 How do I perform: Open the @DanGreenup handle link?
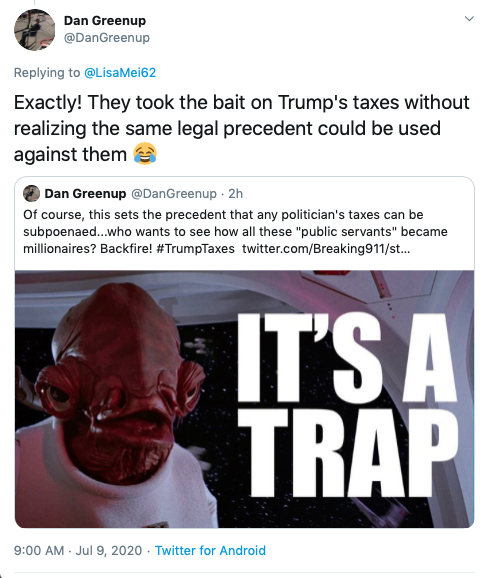pos(107,38)
